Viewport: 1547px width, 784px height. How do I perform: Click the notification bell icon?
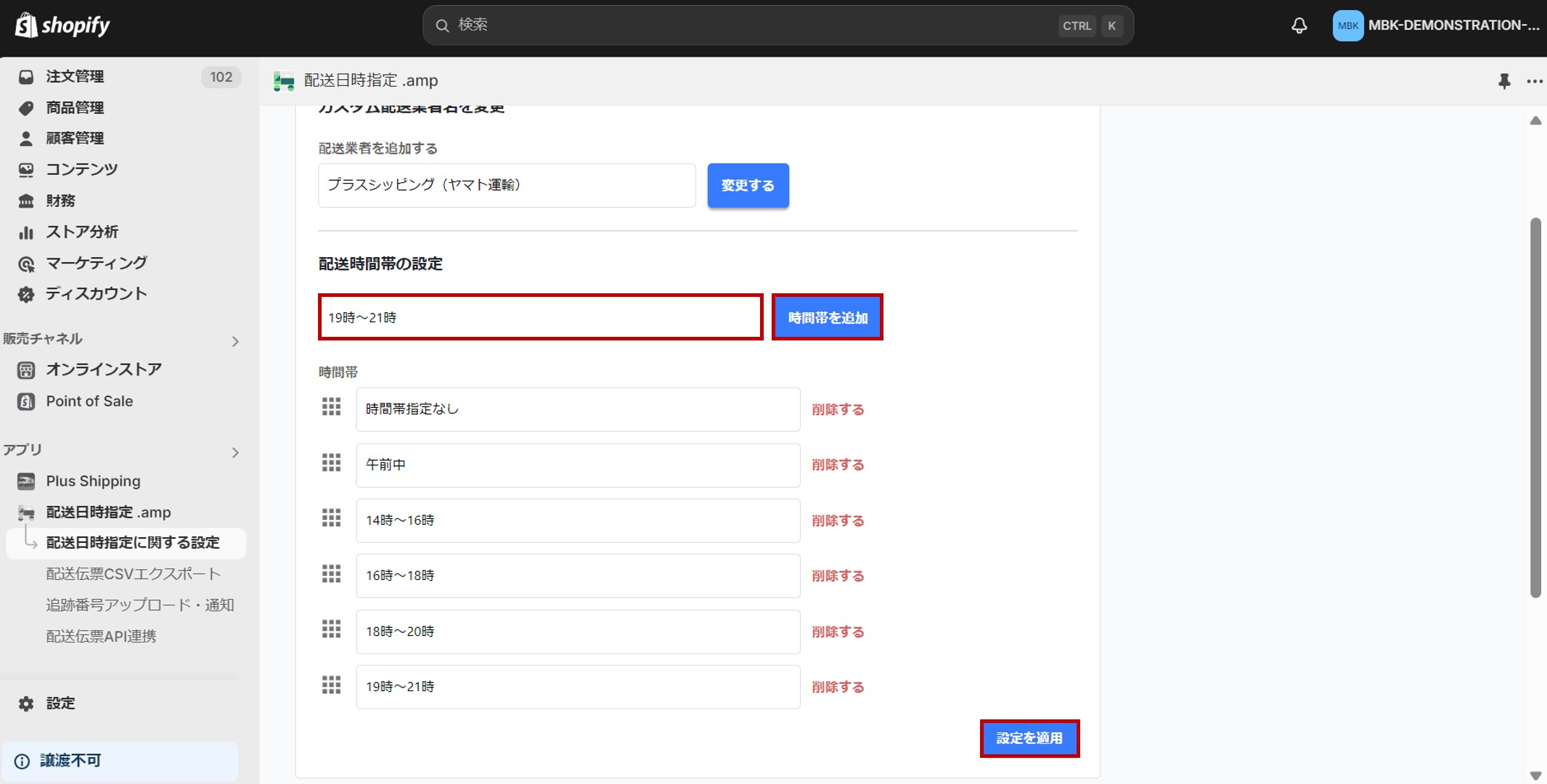click(1299, 26)
